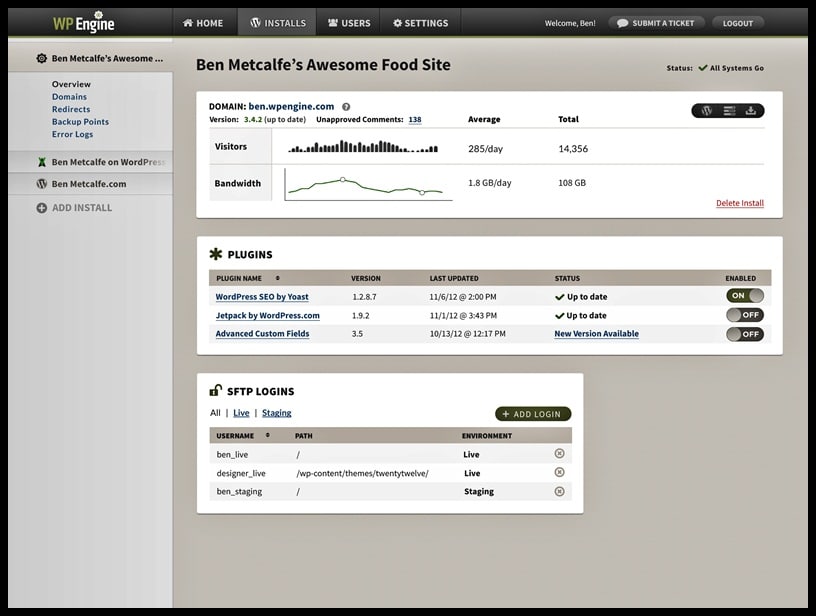Open the Home tab
Image resolution: width=816 pixels, height=616 pixels.
point(203,23)
